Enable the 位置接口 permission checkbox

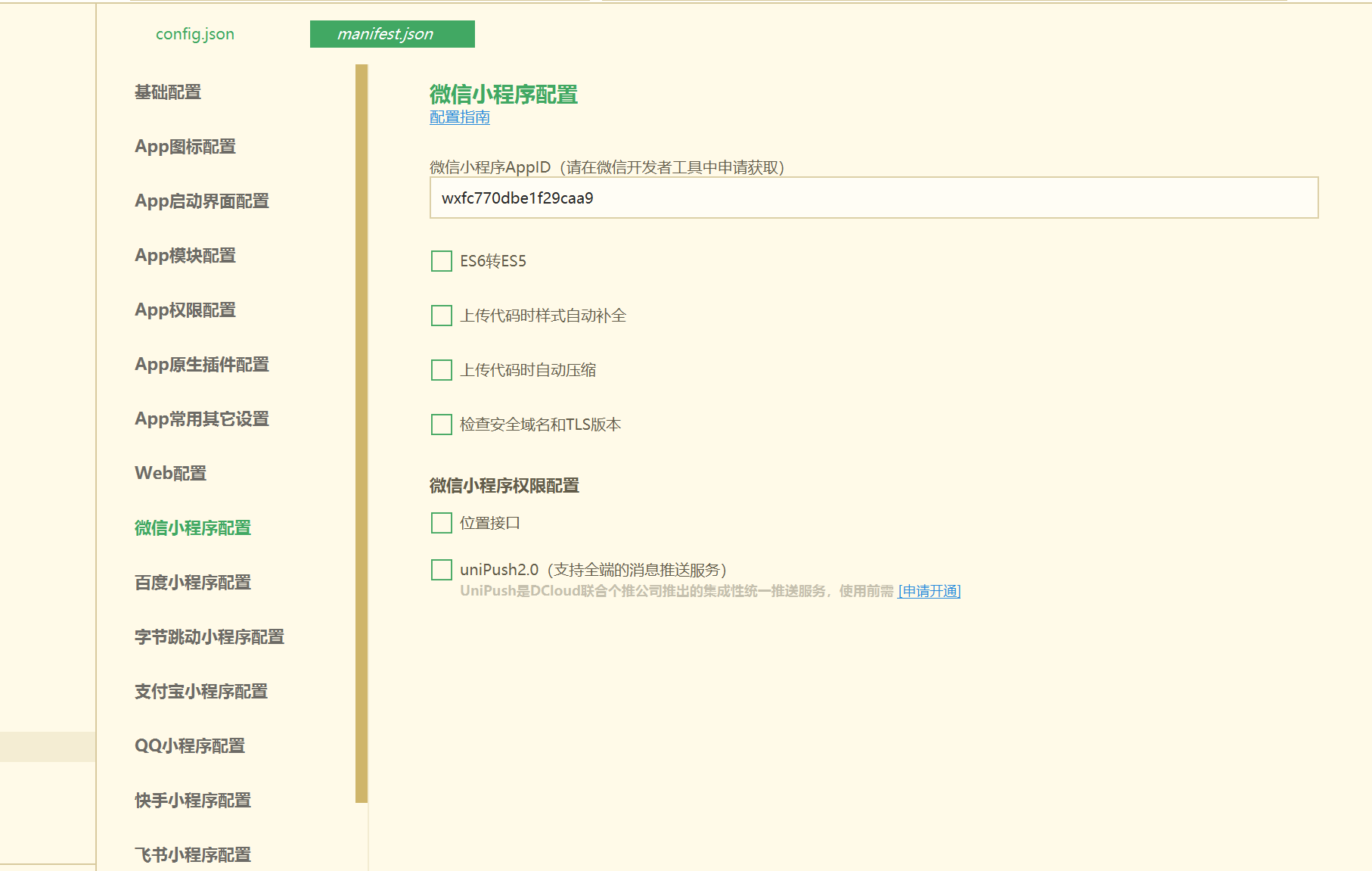pos(442,523)
